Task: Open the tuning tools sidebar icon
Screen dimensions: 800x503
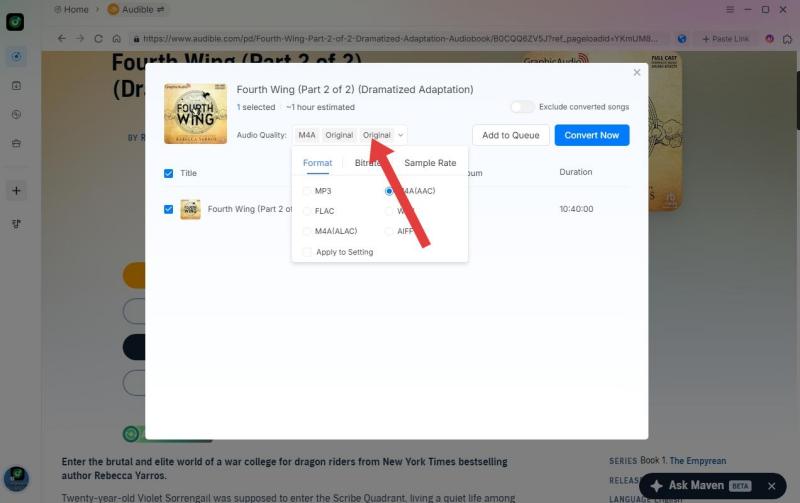Action: coord(16,223)
